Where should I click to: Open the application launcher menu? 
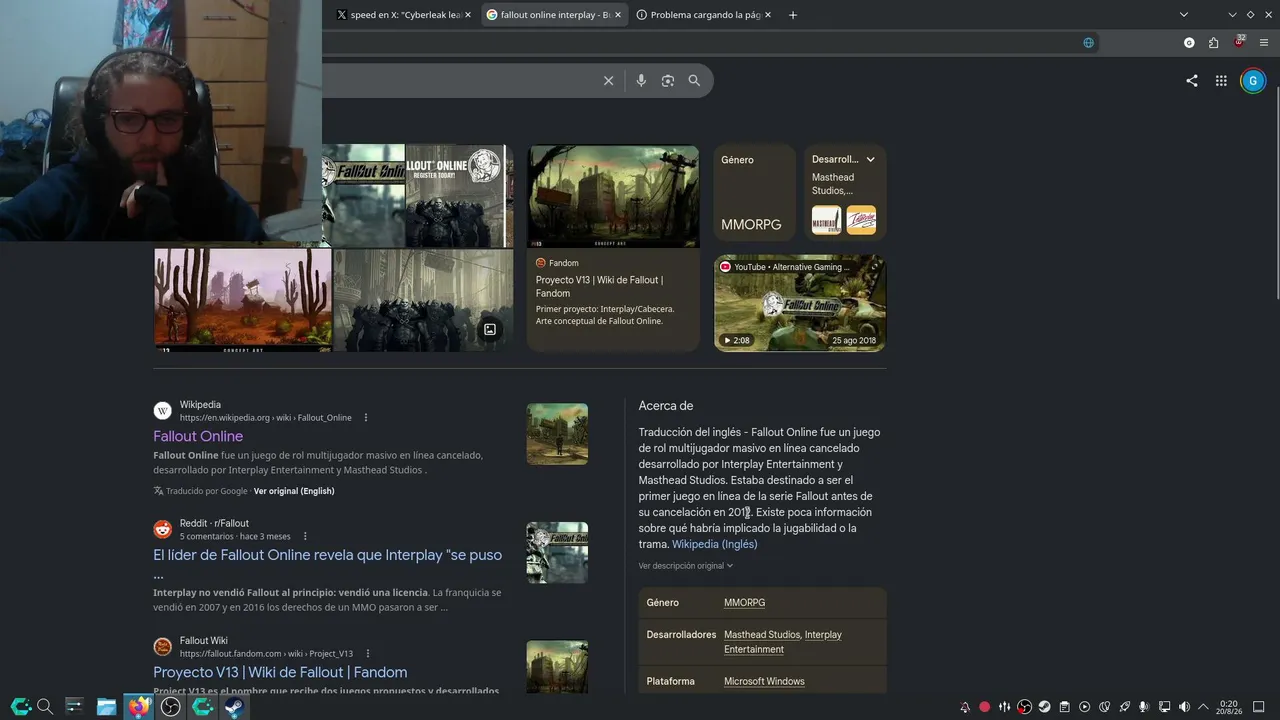[x=20, y=707]
